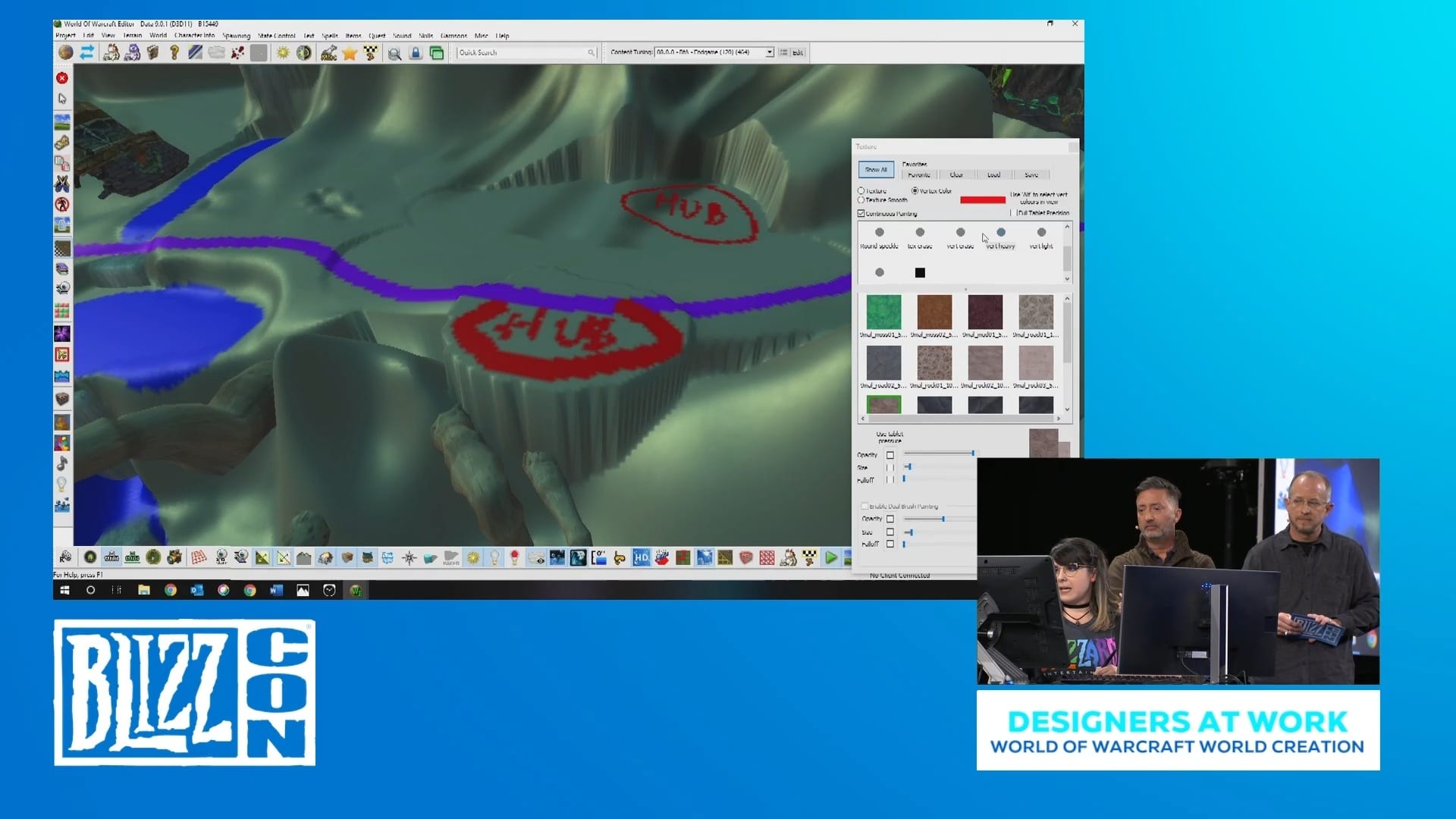Click the blue swap arrows toolbar icon
This screenshot has width=1456, height=819.
click(87, 52)
